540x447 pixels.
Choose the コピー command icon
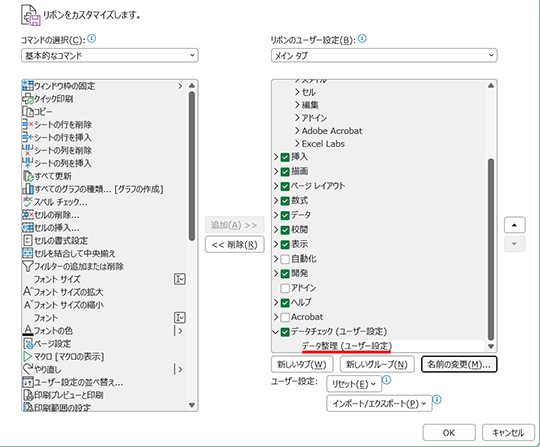pyautogui.click(x=28, y=112)
